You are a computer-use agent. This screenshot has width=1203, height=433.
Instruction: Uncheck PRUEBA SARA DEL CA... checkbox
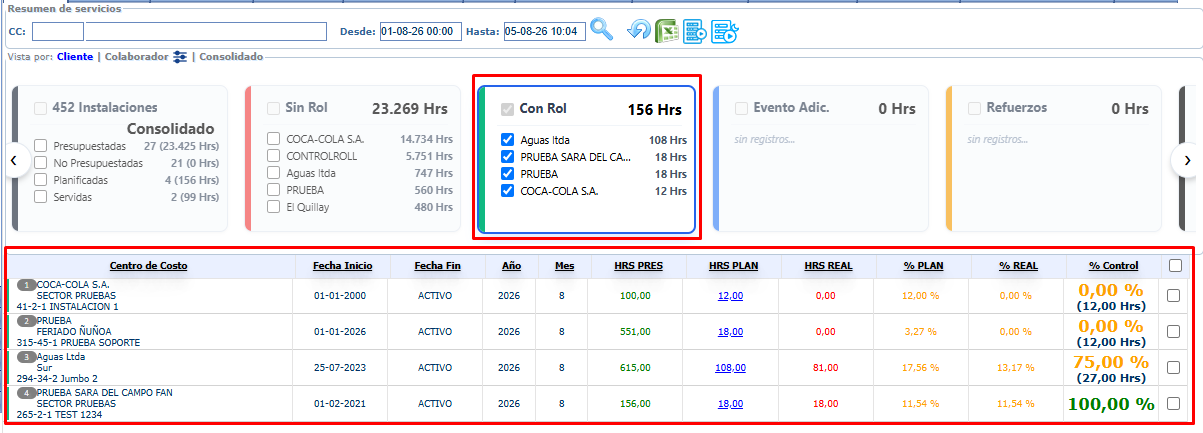tap(507, 157)
